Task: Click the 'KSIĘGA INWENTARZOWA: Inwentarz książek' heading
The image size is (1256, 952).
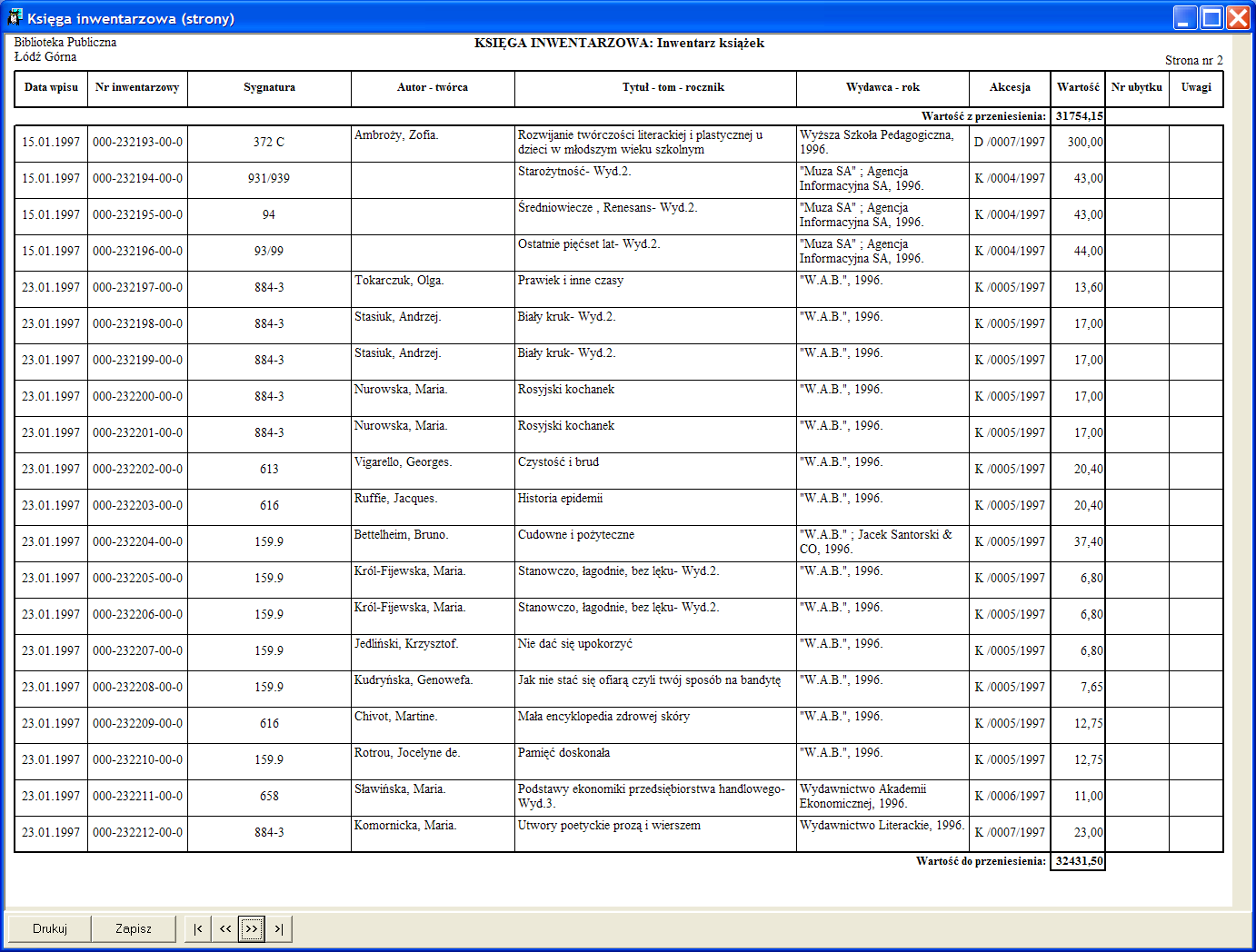Action: click(619, 44)
